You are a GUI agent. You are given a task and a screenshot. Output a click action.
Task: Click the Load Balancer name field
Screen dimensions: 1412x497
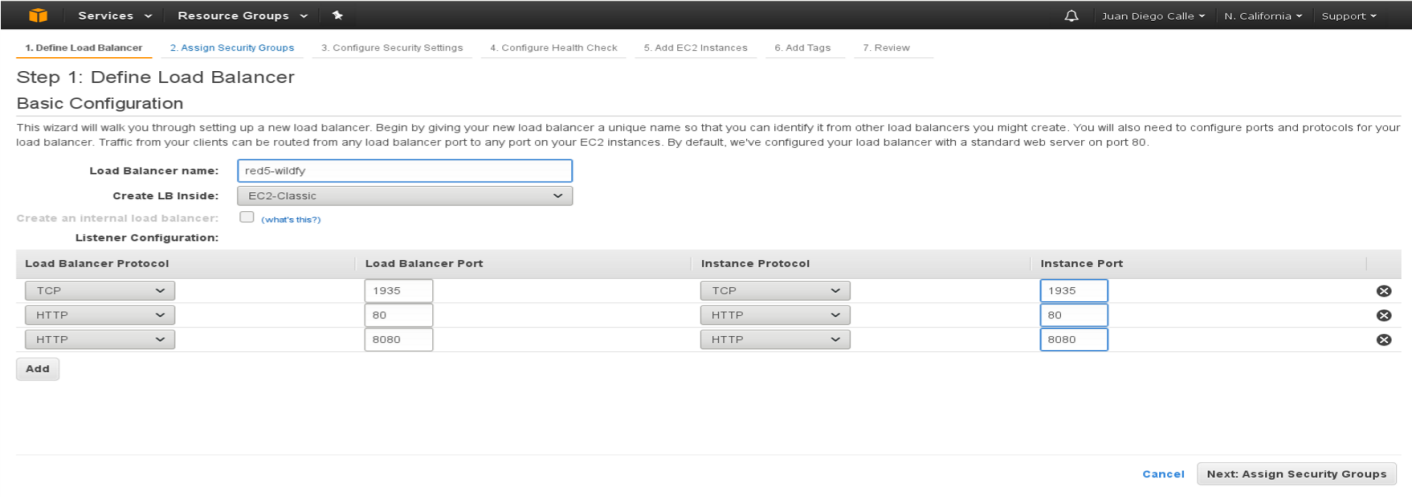(x=405, y=171)
